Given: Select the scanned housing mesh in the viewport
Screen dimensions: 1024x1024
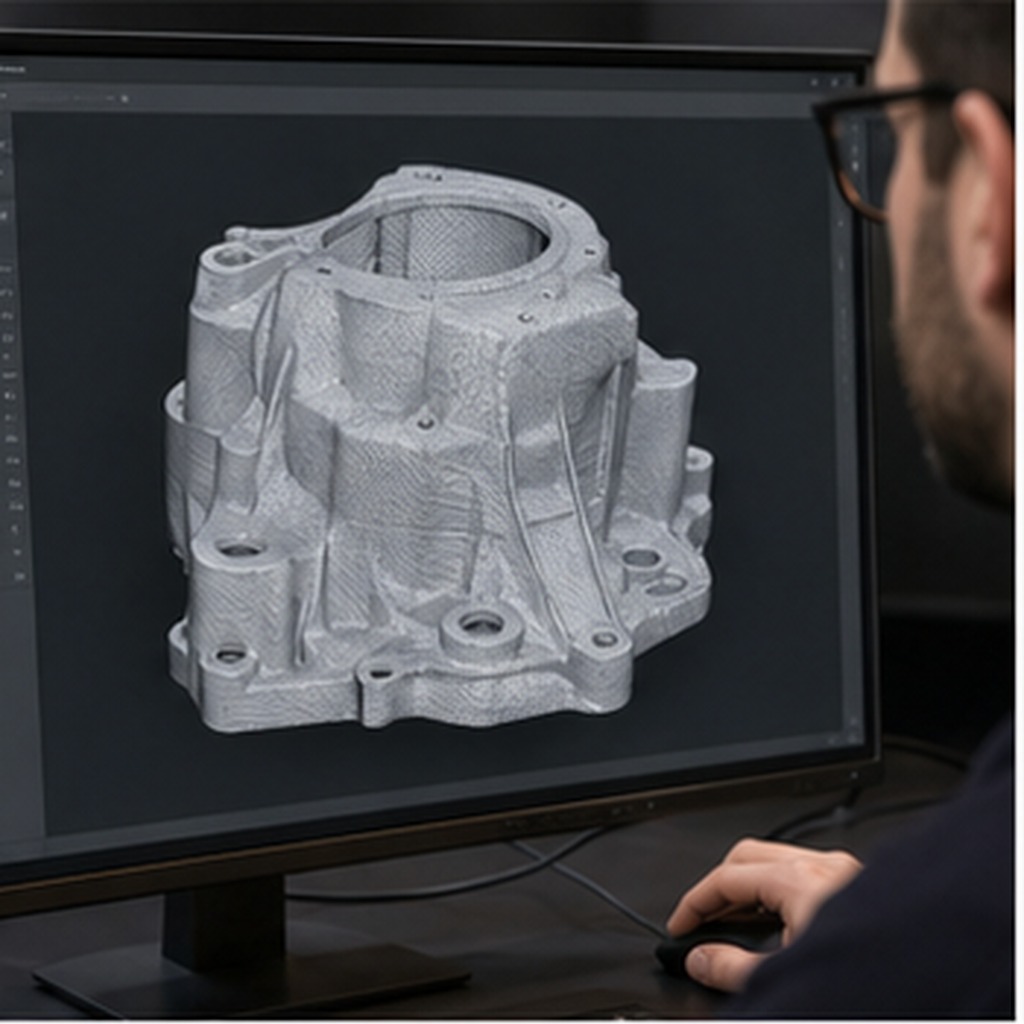Looking at the screenshot, I should pos(438,451).
